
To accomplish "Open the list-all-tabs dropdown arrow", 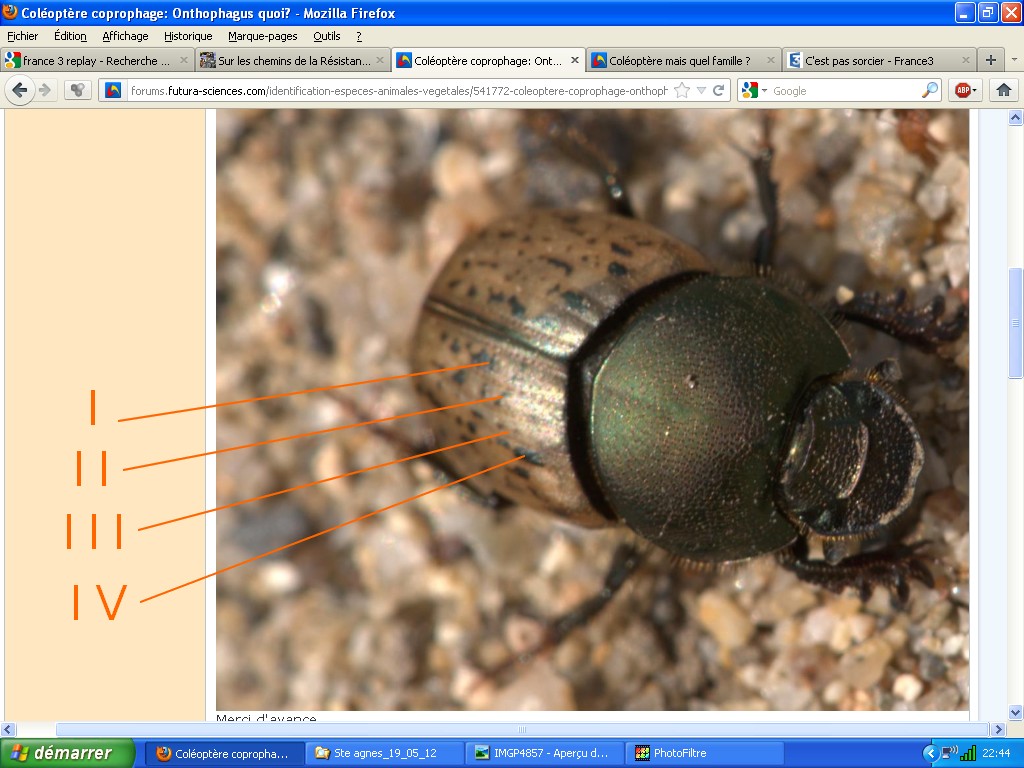I will coord(1014,60).
